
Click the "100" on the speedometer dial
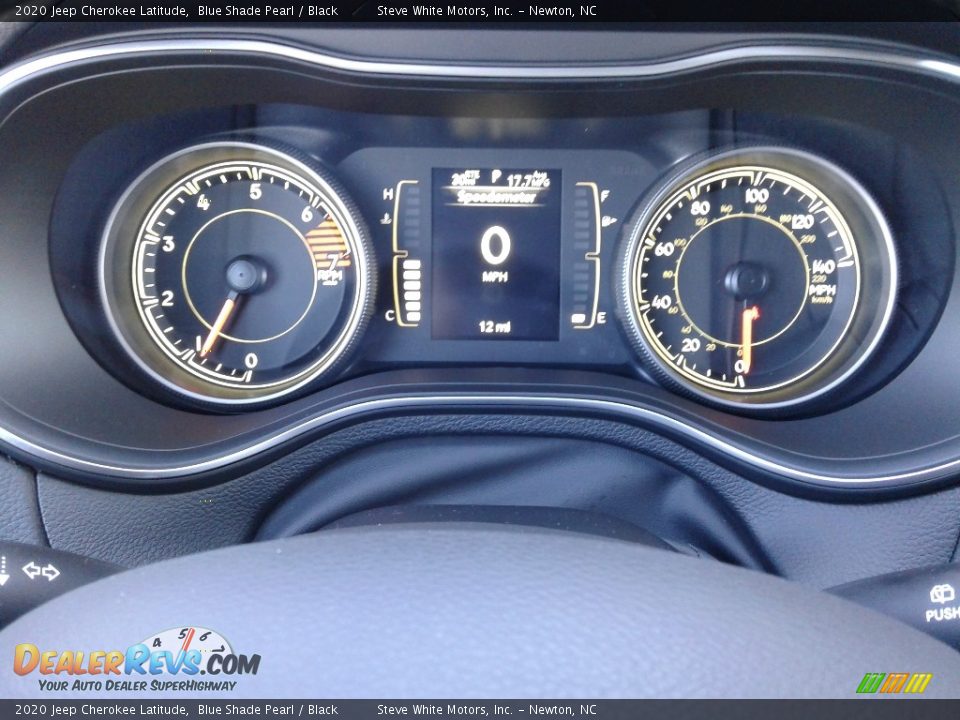pyautogui.click(x=757, y=196)
